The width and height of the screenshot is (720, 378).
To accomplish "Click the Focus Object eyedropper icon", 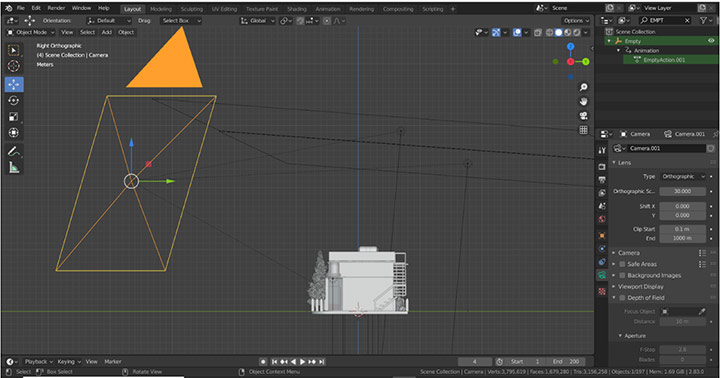I will [x=702, y=311].
